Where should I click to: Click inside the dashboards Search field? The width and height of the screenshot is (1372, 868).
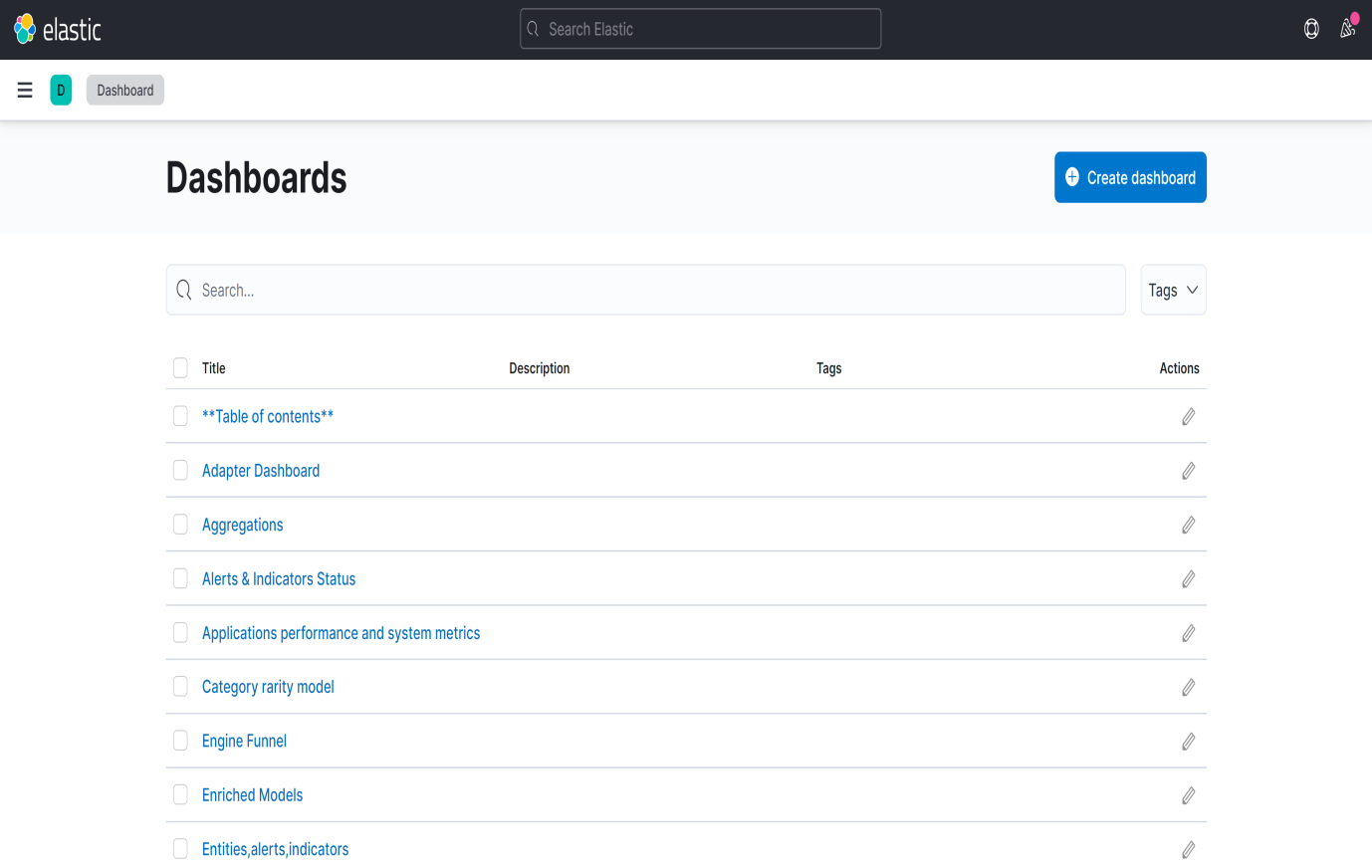645,290
